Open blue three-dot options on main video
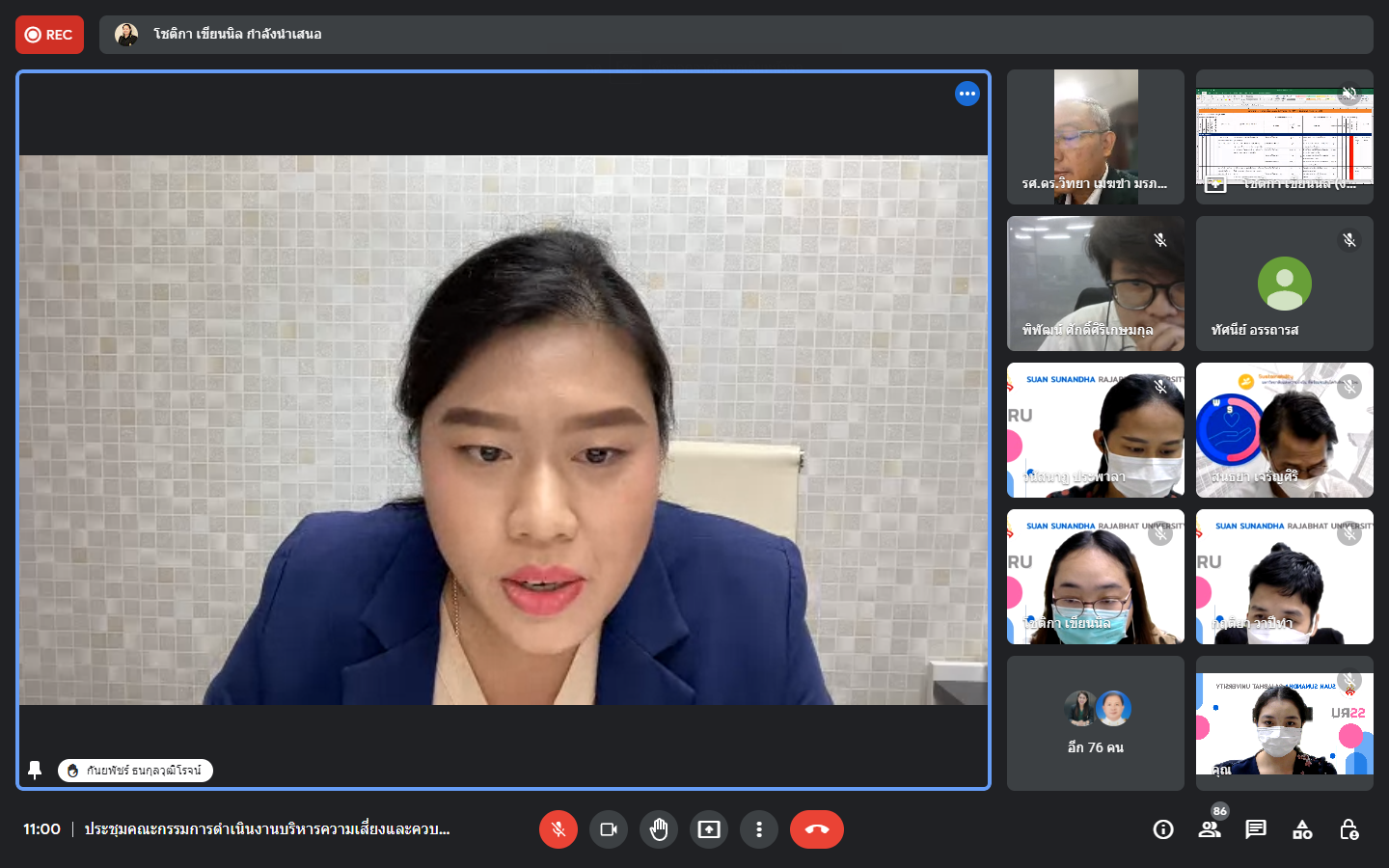This screenshot has height=868, width=1389. coord(967,94)
